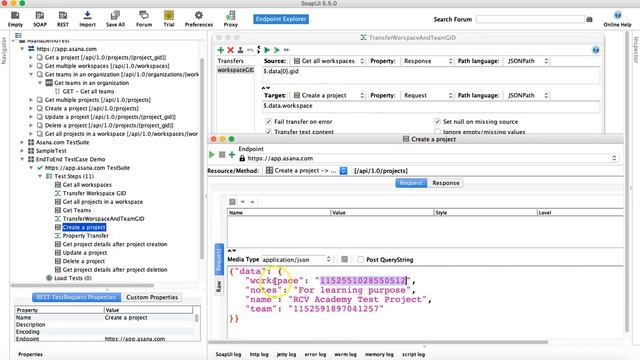Delete the selected transfer (red X)
640x360 pixels.
click(x=230, y=50)
